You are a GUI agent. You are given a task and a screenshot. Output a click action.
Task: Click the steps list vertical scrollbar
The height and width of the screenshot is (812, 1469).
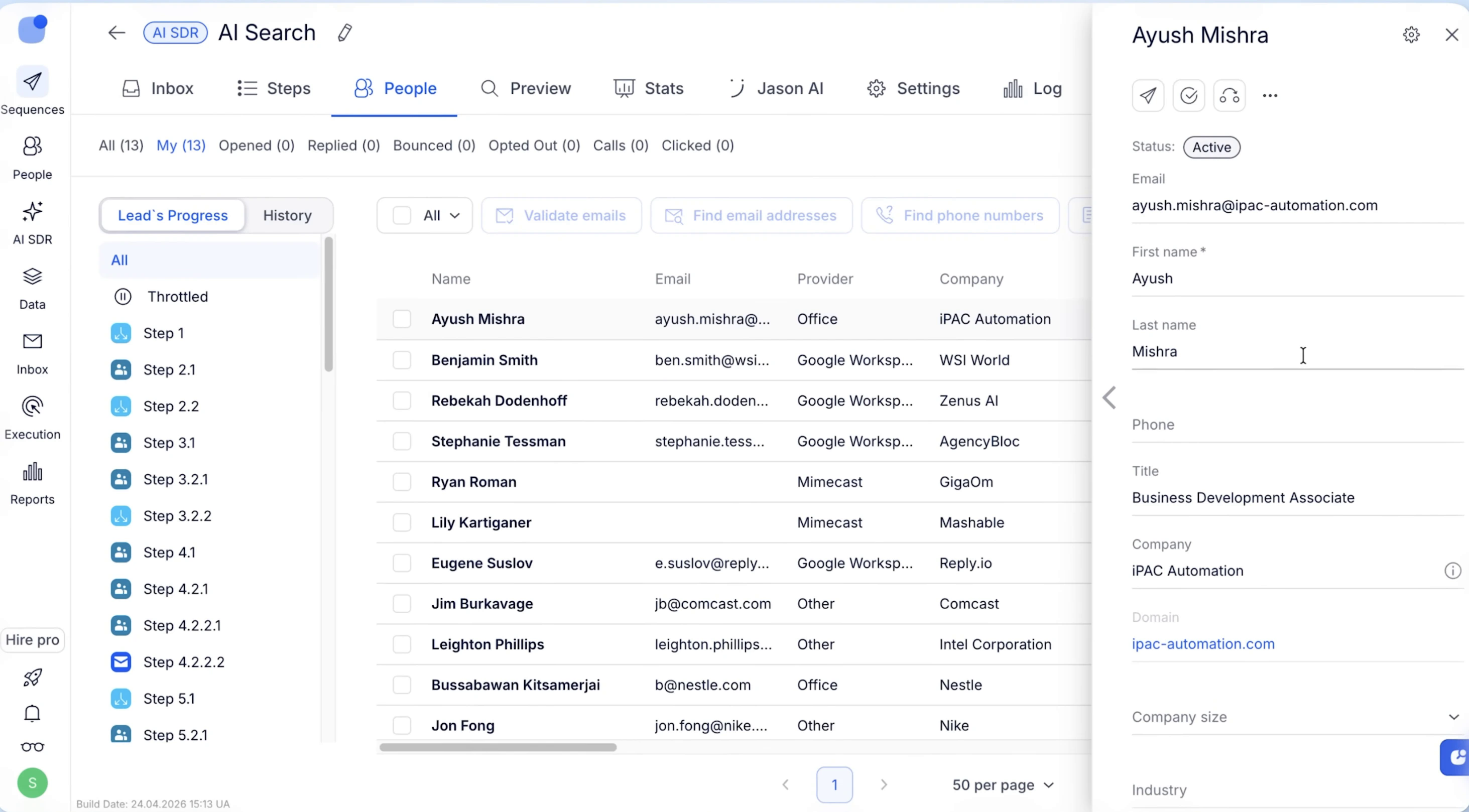click(328, 304)
